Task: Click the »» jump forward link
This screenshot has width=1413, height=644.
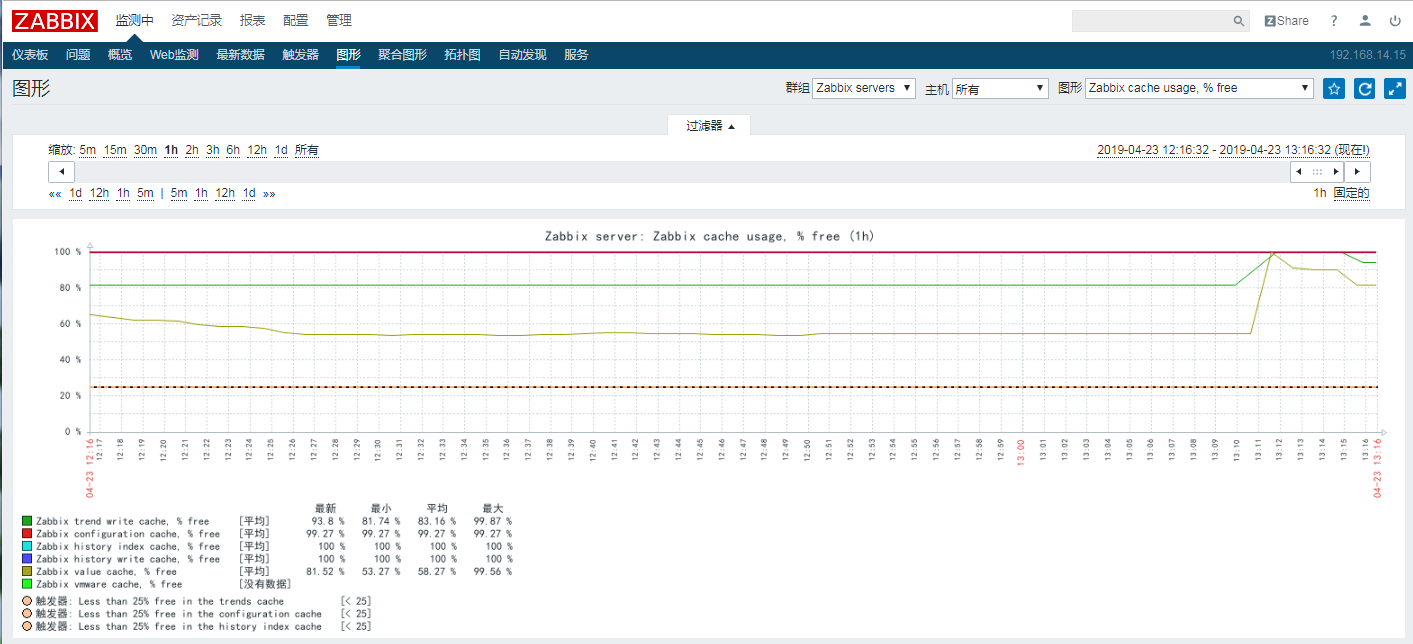Action: click(x=269, y=194)
